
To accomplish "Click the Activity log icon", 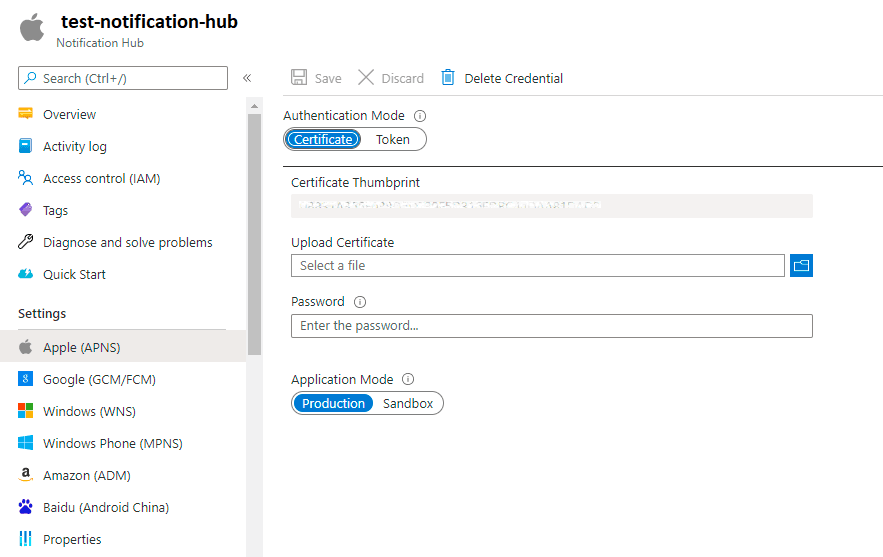I will (x=25, y=146).
